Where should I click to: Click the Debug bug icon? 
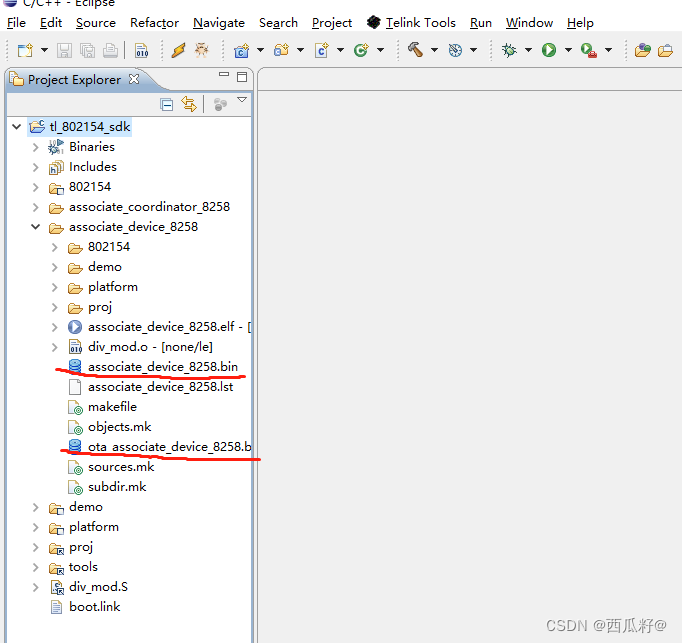pyautogui.click(x=509, y=50)
